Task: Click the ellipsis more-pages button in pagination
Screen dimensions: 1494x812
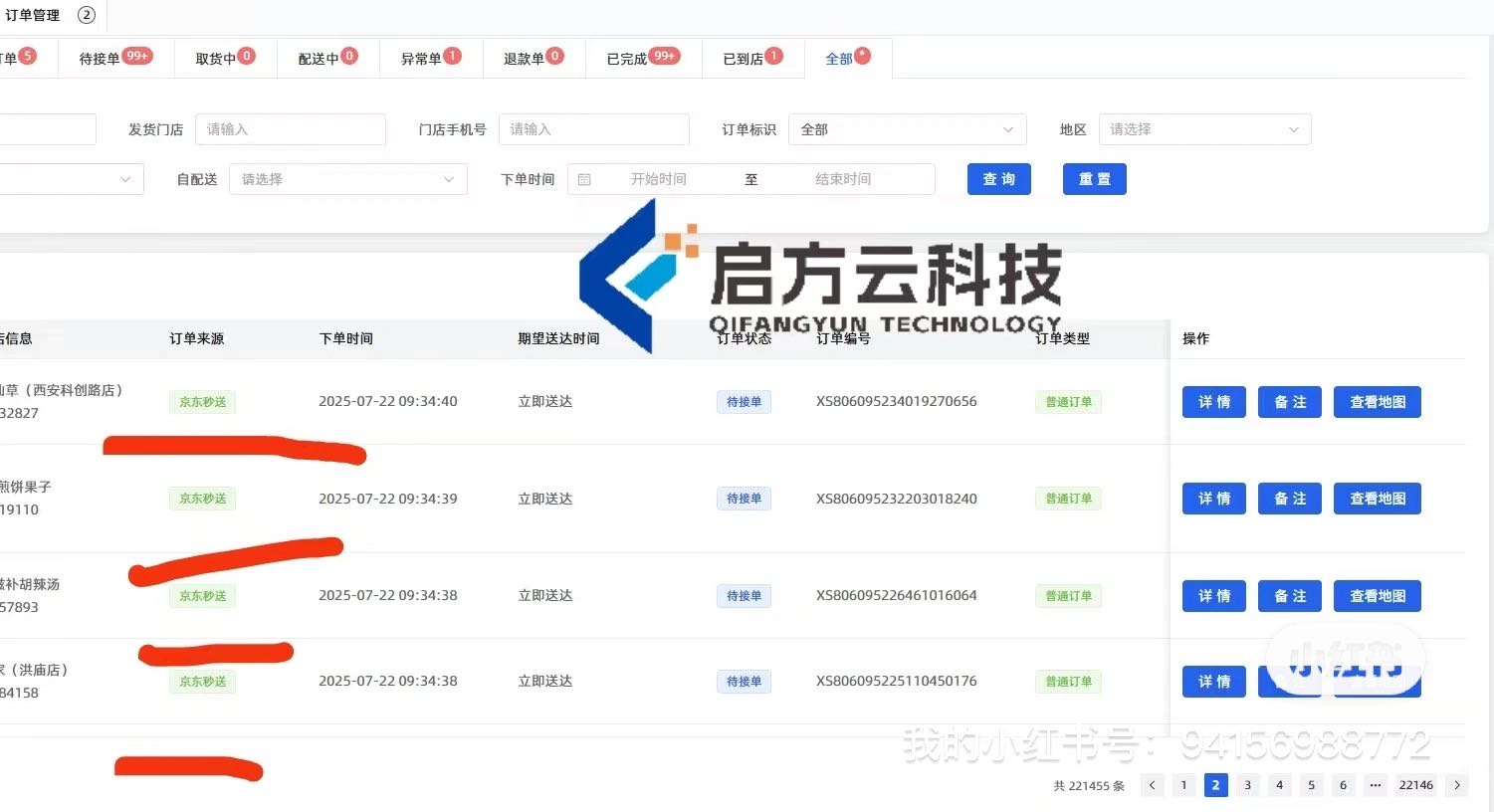Action: (1375, 785)
